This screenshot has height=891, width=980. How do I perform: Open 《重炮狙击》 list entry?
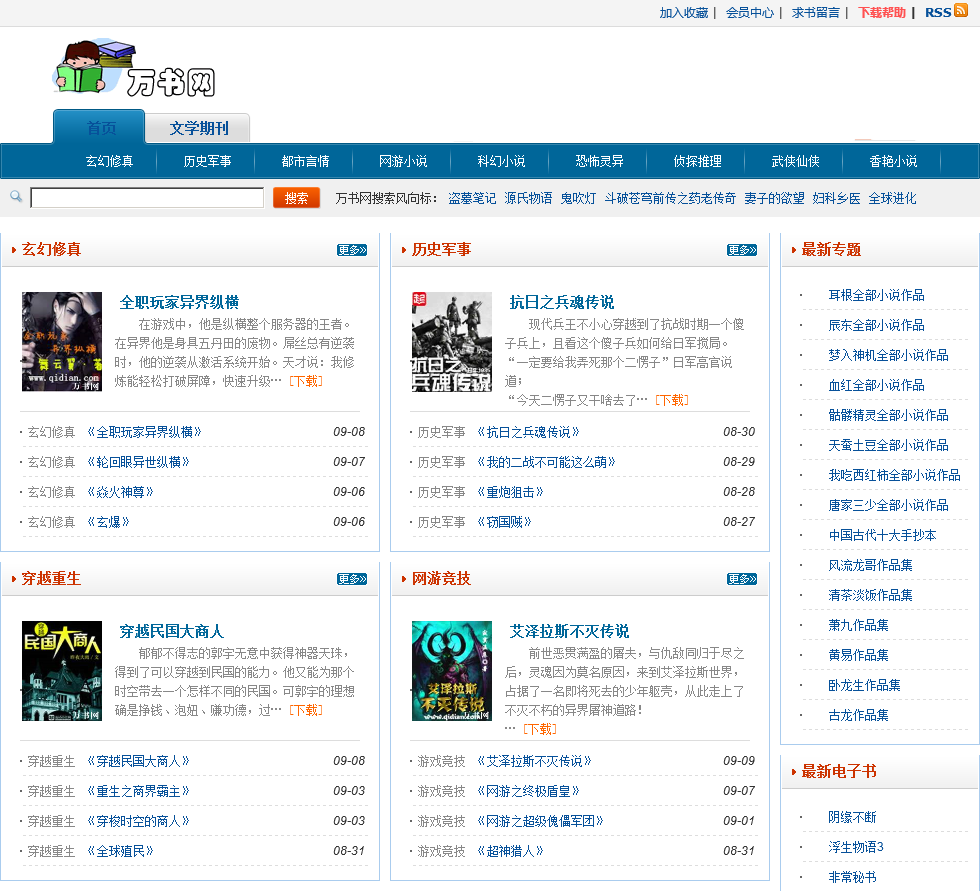(510, 492)
